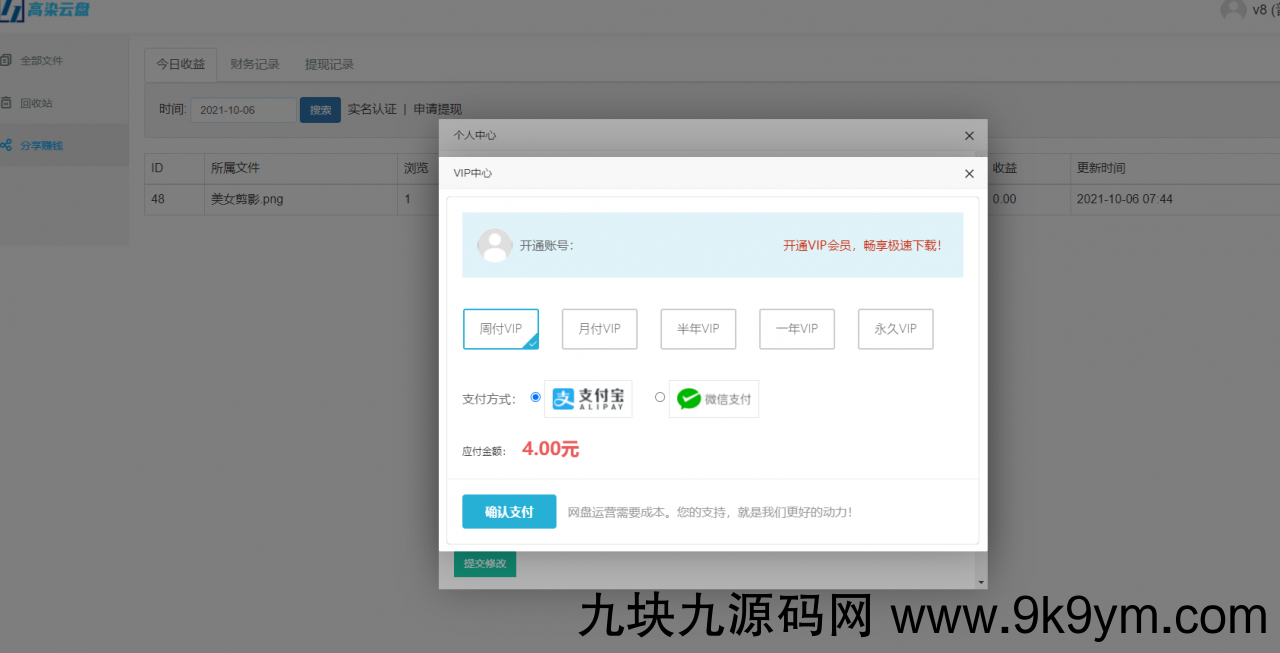Choose the 月付VIP plan

tap(599, 329)
